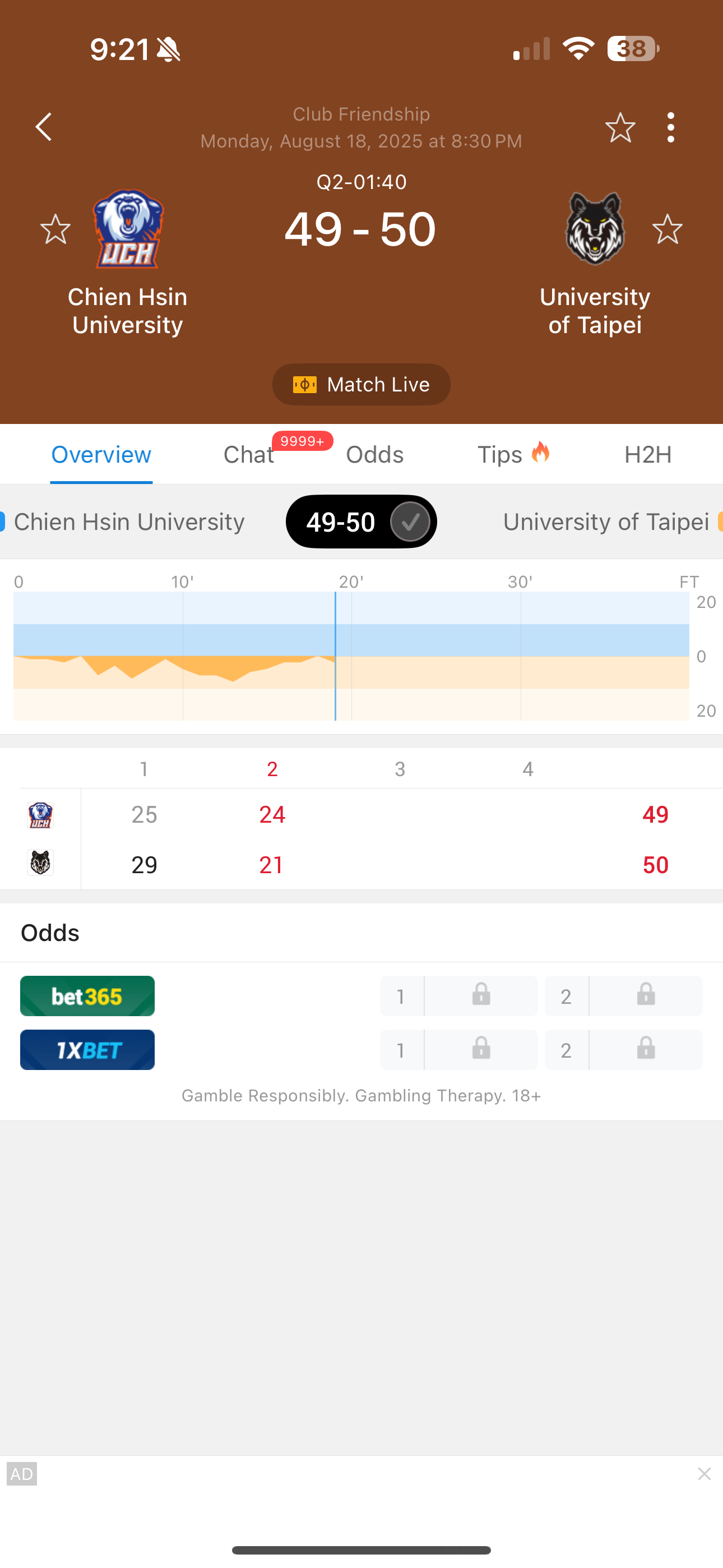
Task: Favorite University of Taipei star
Action: (x=667, y=229)
